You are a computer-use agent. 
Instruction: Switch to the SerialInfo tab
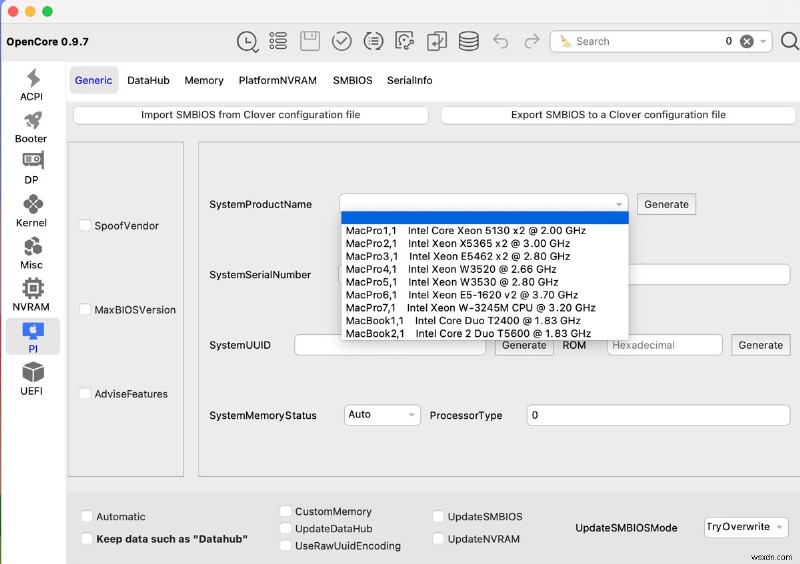tap(409, 80)
